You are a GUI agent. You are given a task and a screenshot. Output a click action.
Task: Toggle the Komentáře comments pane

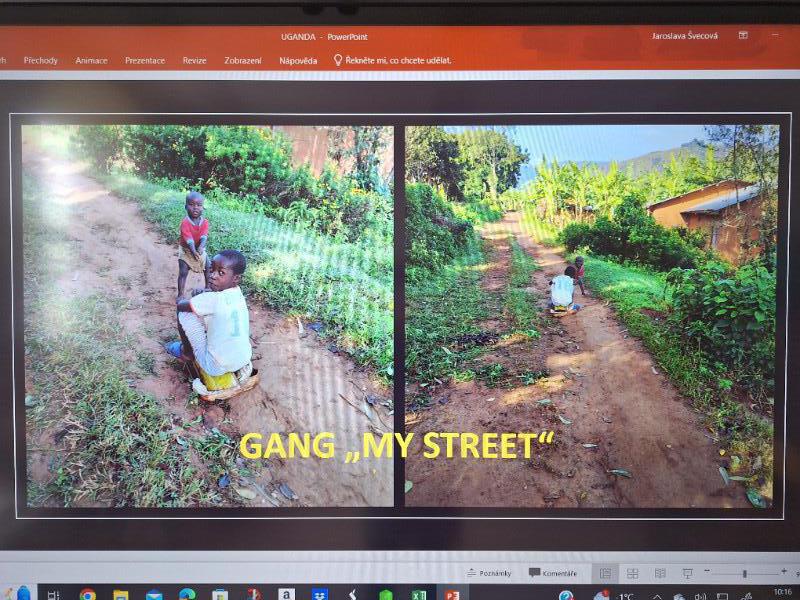pyautogui.click(x=553, y=573)
